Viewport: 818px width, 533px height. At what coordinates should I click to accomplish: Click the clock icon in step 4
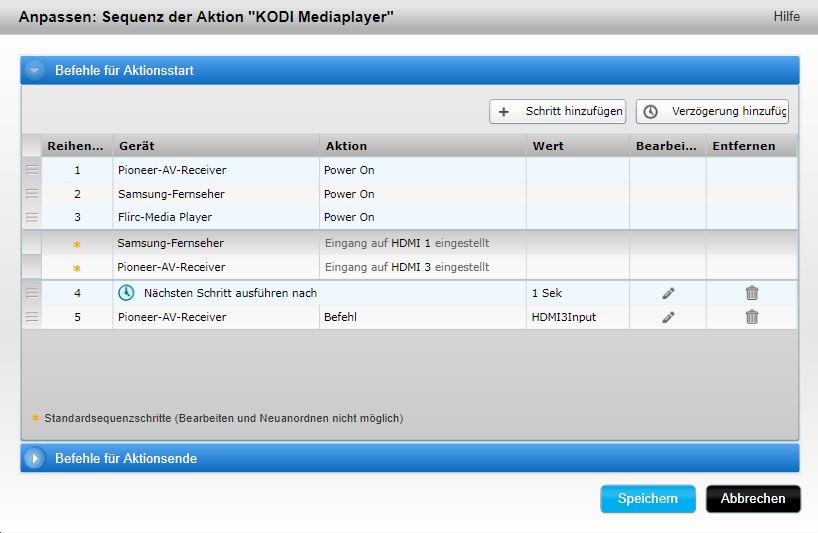click(x=126, y=293)
